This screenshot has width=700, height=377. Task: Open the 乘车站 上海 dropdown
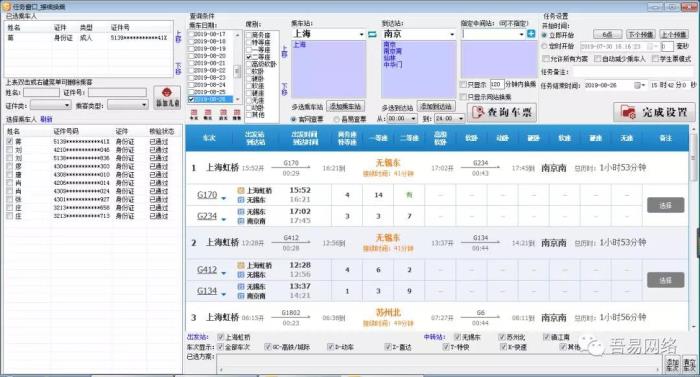(x=361, y=34)
